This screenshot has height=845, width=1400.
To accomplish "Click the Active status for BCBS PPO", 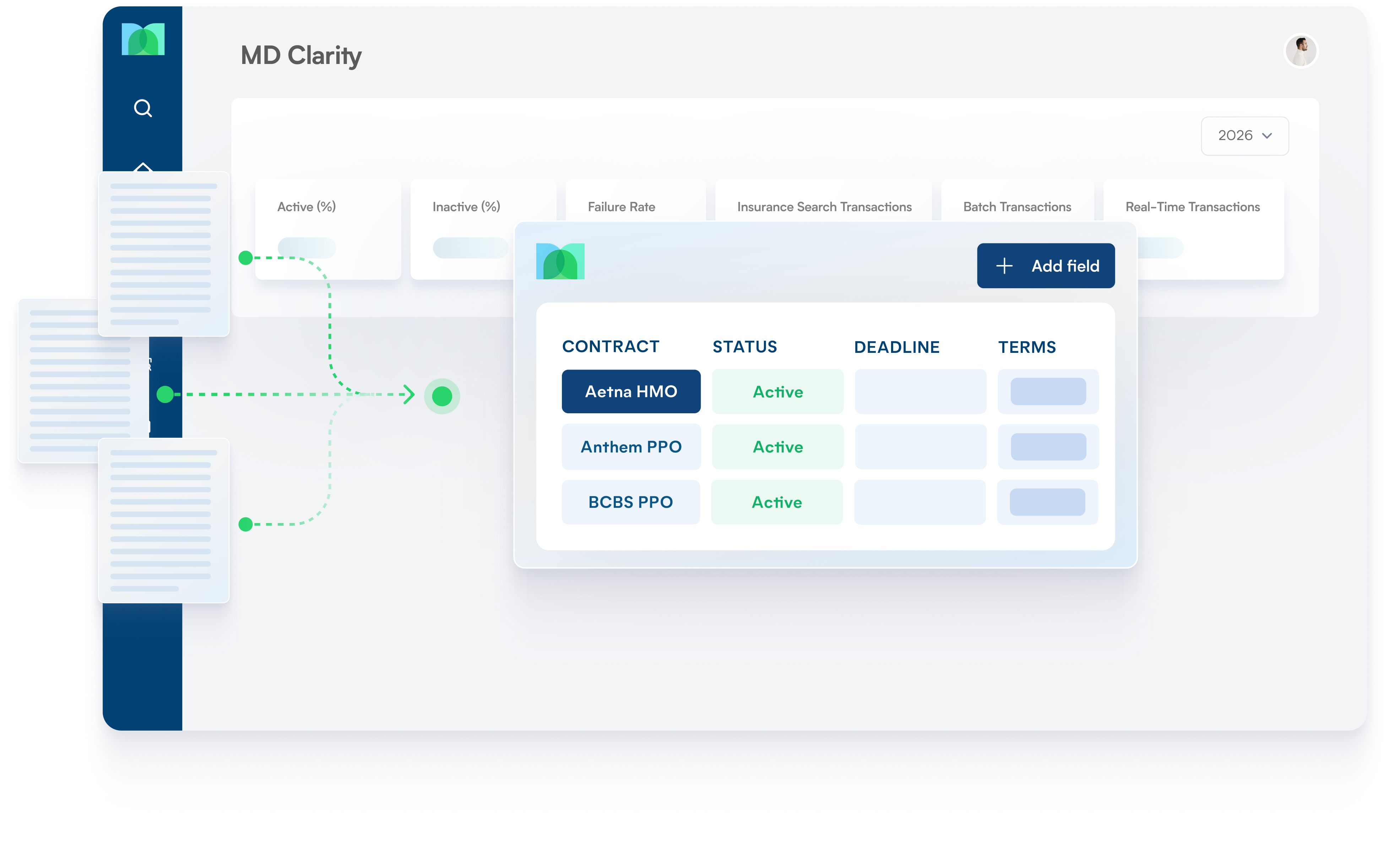I will (x=777, y=502).
